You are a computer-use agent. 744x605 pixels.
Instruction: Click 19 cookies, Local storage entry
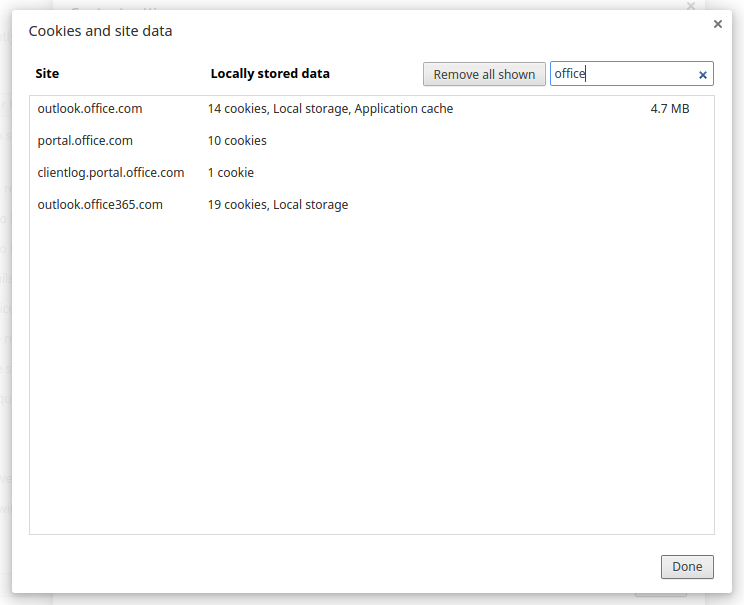(278, 205)
